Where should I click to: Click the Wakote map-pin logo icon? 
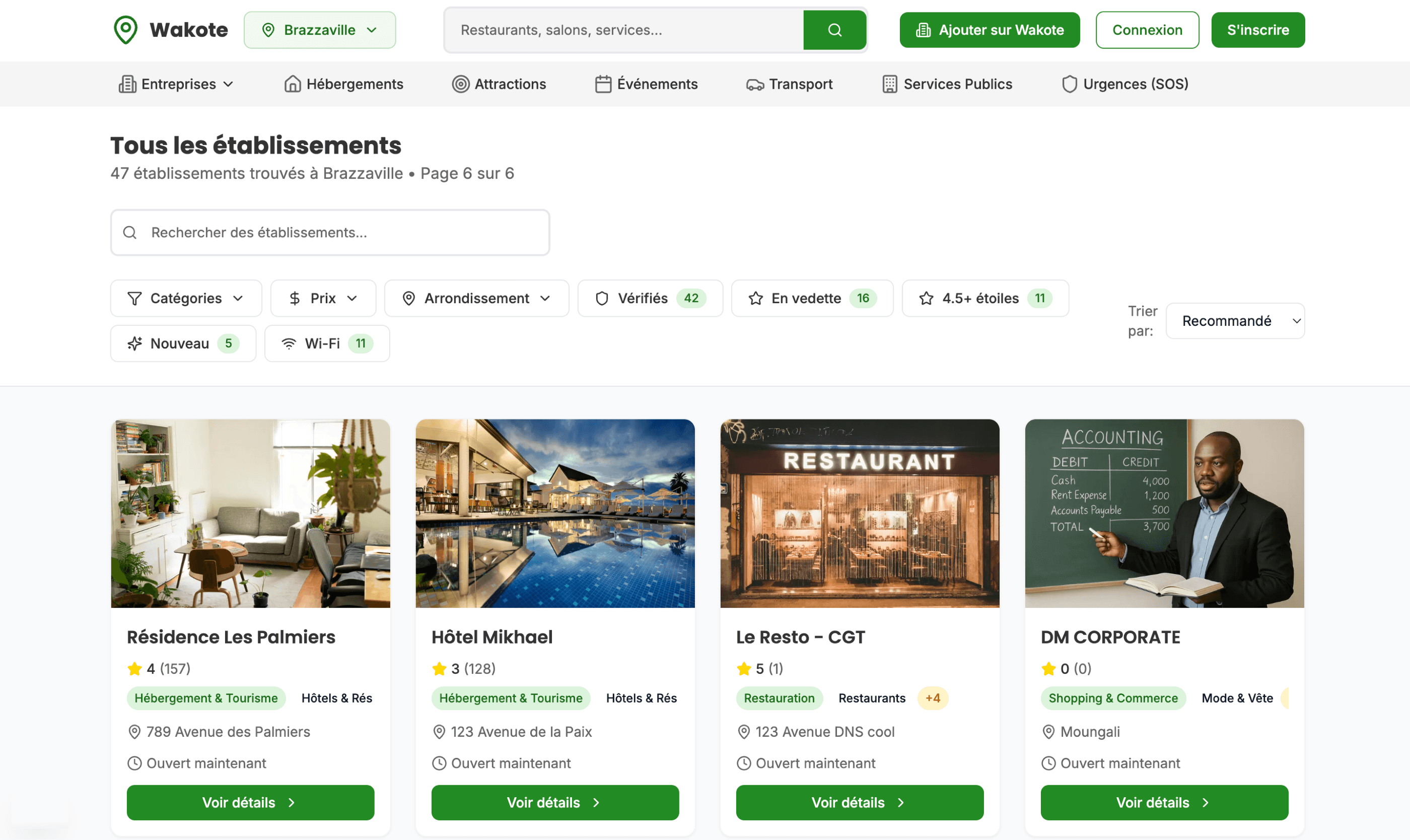[125, 29]
